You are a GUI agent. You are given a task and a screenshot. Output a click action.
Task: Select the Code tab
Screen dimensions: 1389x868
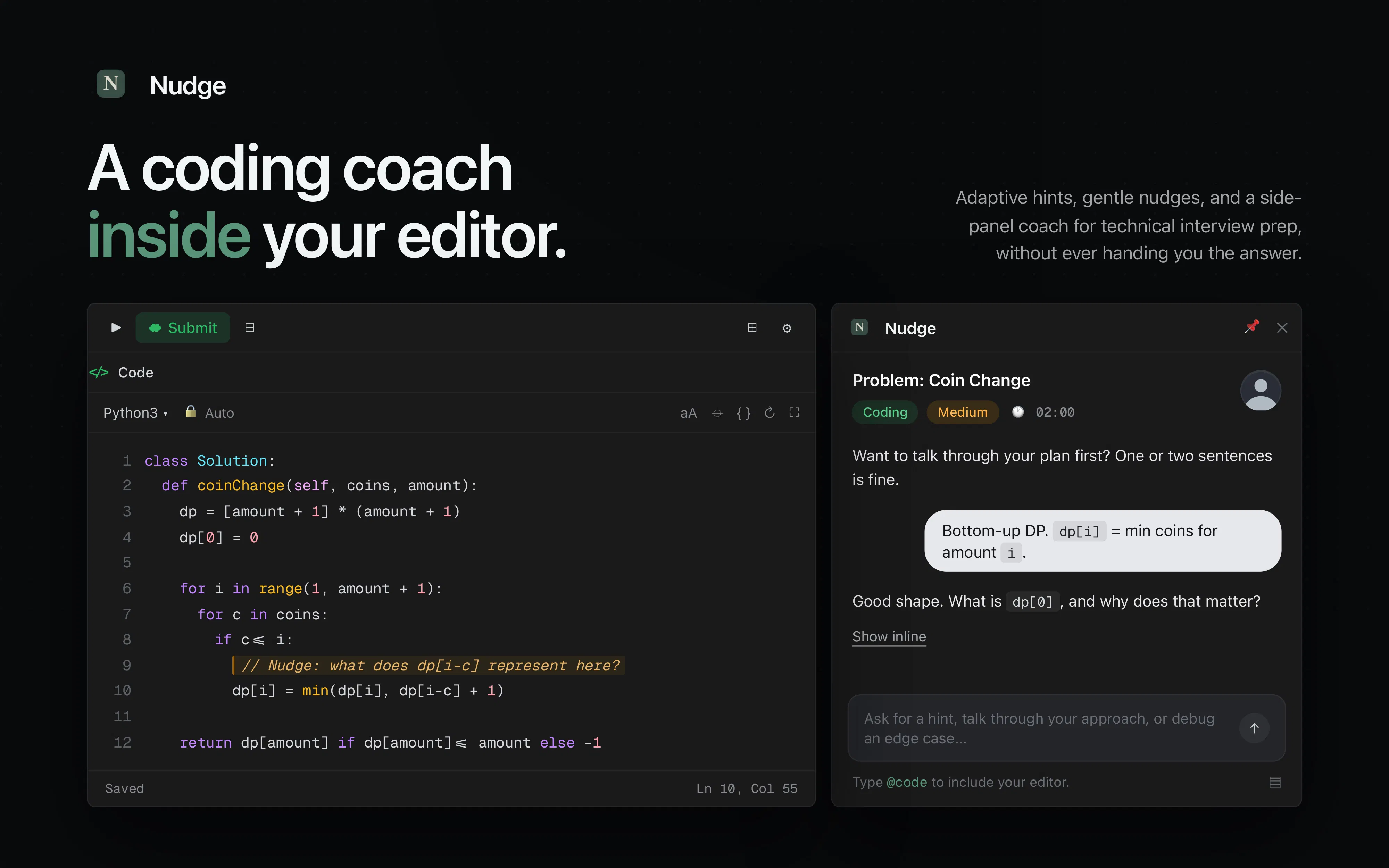[122, 373]
